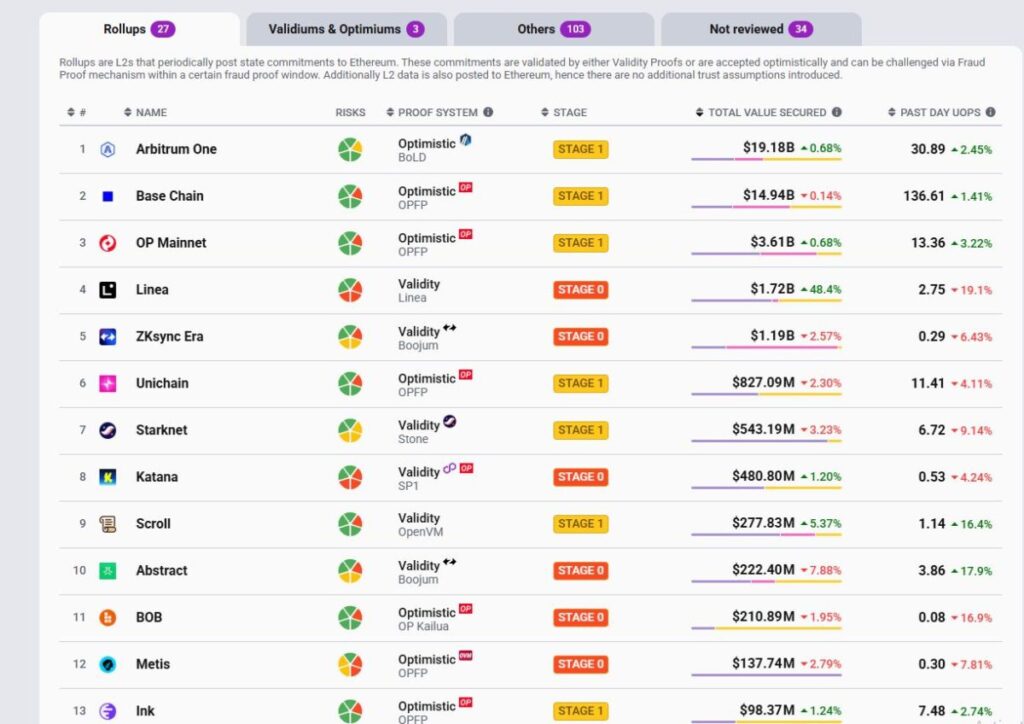Viewport: 1024px width, 724px height.
Task: Open the OP Mainnet project link
Action: tap(171, 243)
